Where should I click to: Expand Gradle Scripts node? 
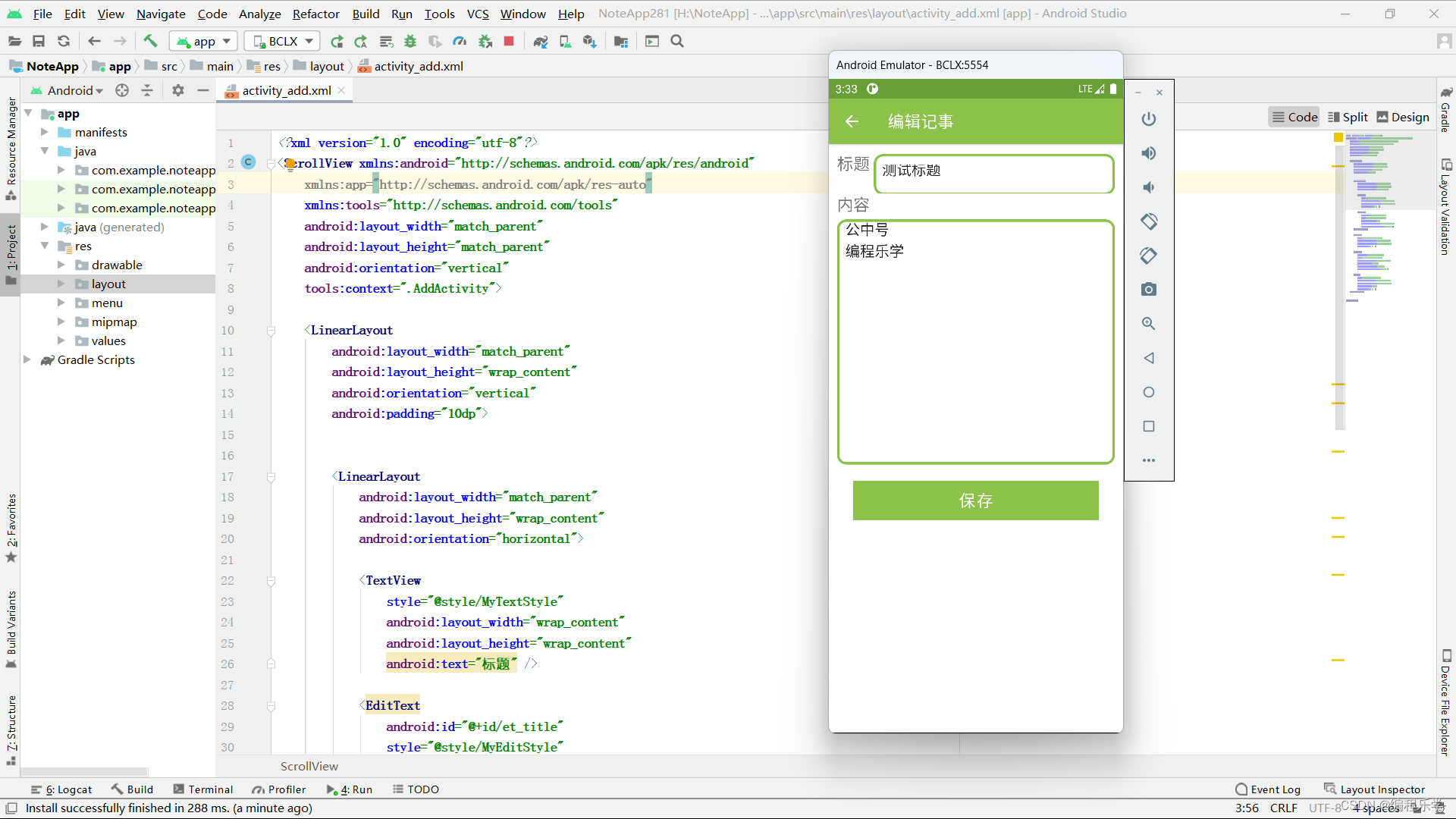27,359
